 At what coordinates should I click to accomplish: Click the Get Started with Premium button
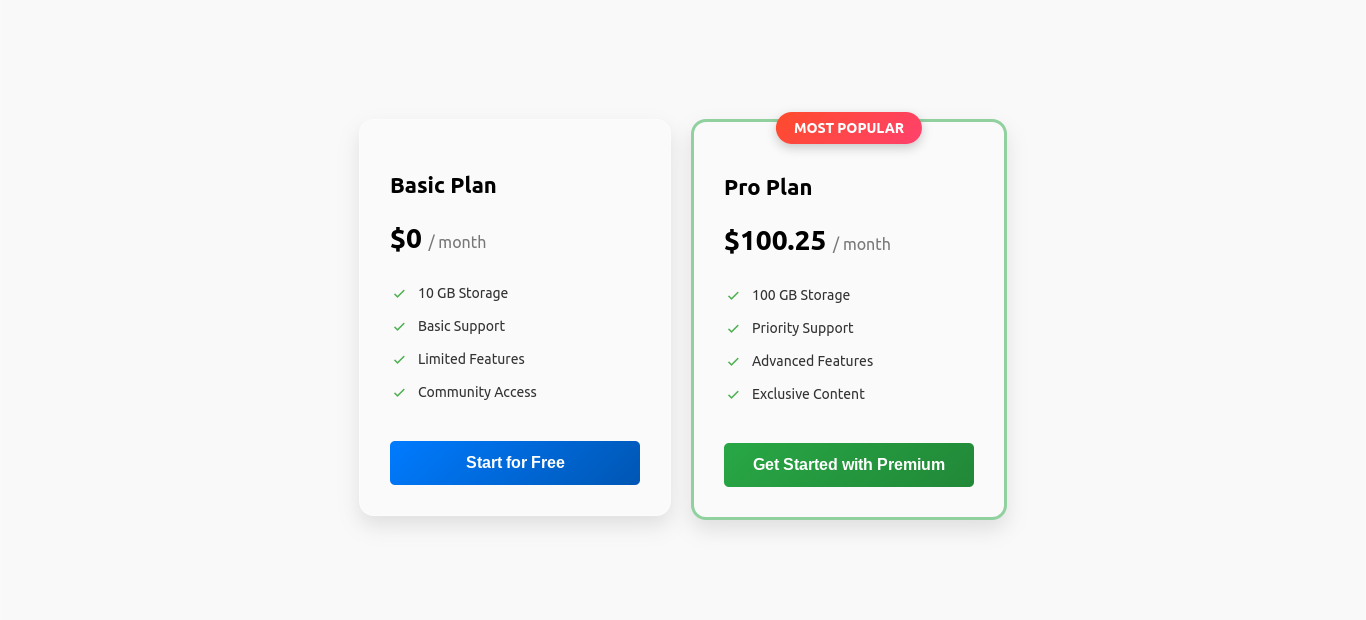(848, 464)
